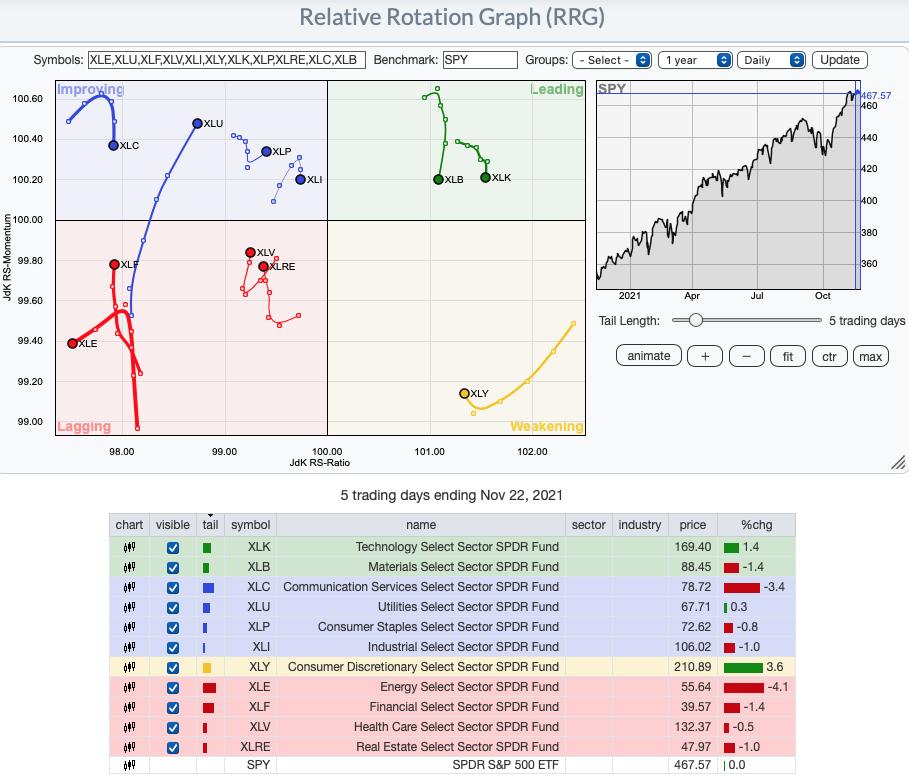The image size is (909, 777).
Task: Open the 1 year period dropdown
Action: point(695,60)
